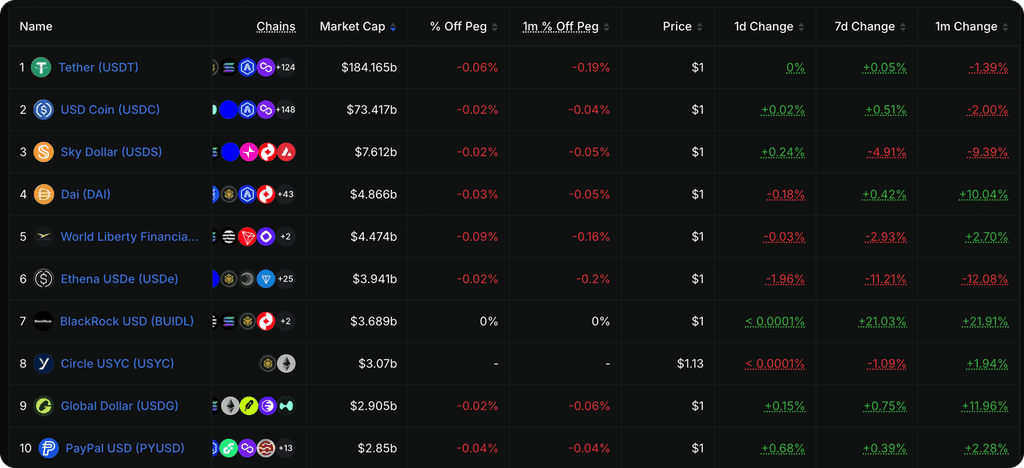Viewport: 1024px width, 468px height.
Task: Click the green Tether logo icon
Action: click(40, 67)
